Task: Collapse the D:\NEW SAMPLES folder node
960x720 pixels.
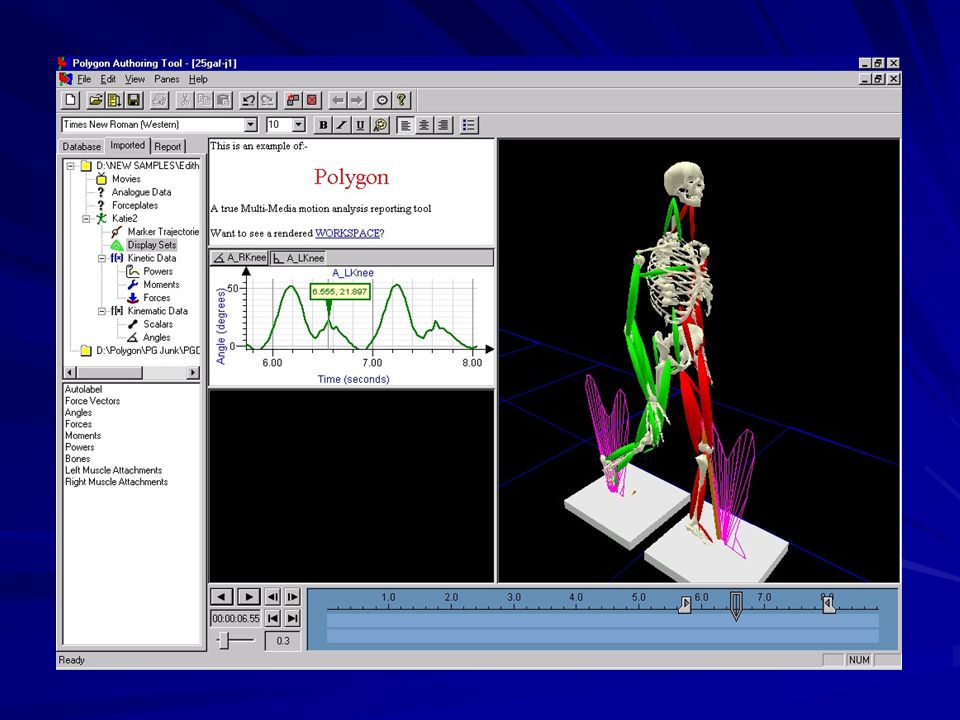Action: [x=71, y=165]
